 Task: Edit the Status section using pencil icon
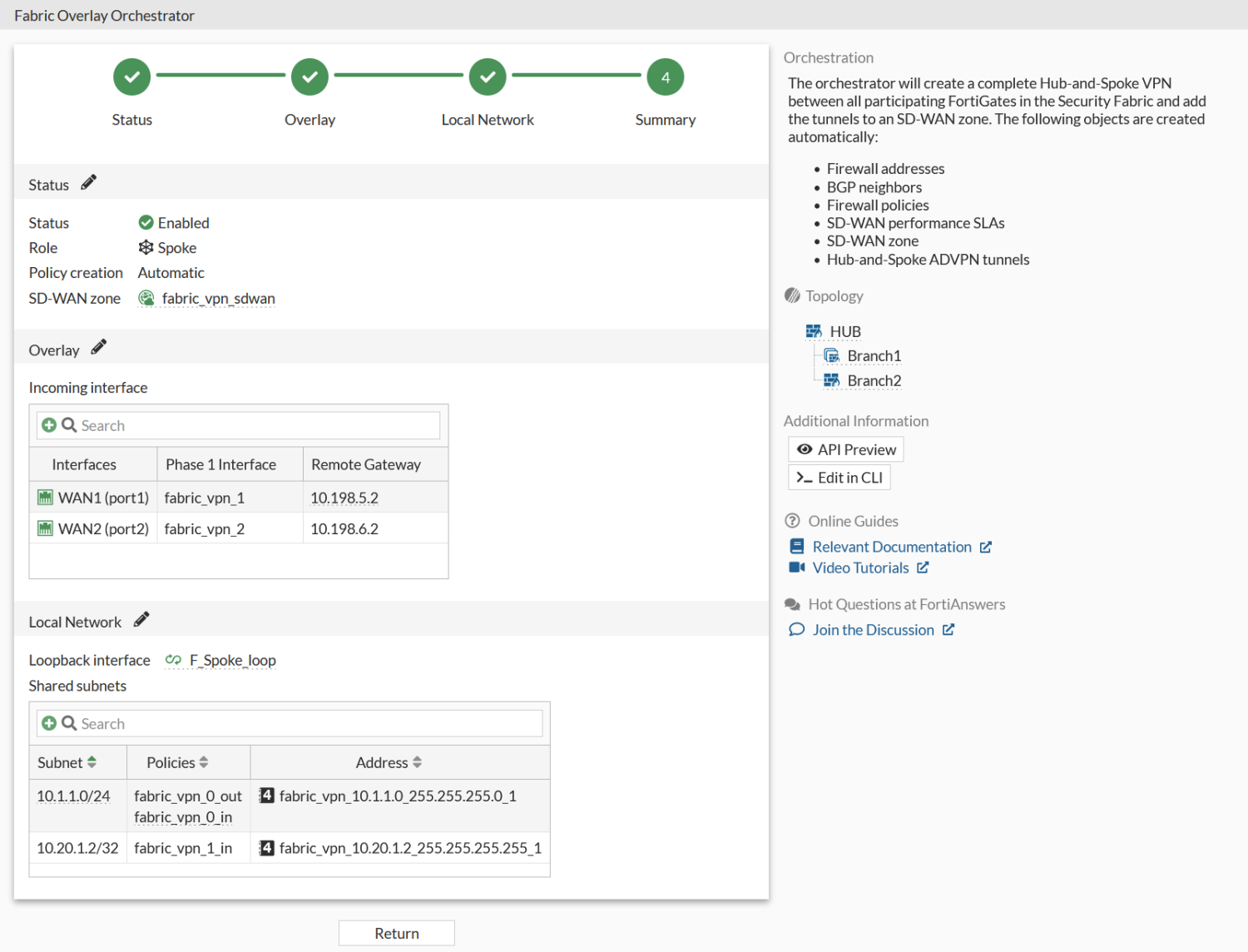pyautogui.click(x=89, y=181)
